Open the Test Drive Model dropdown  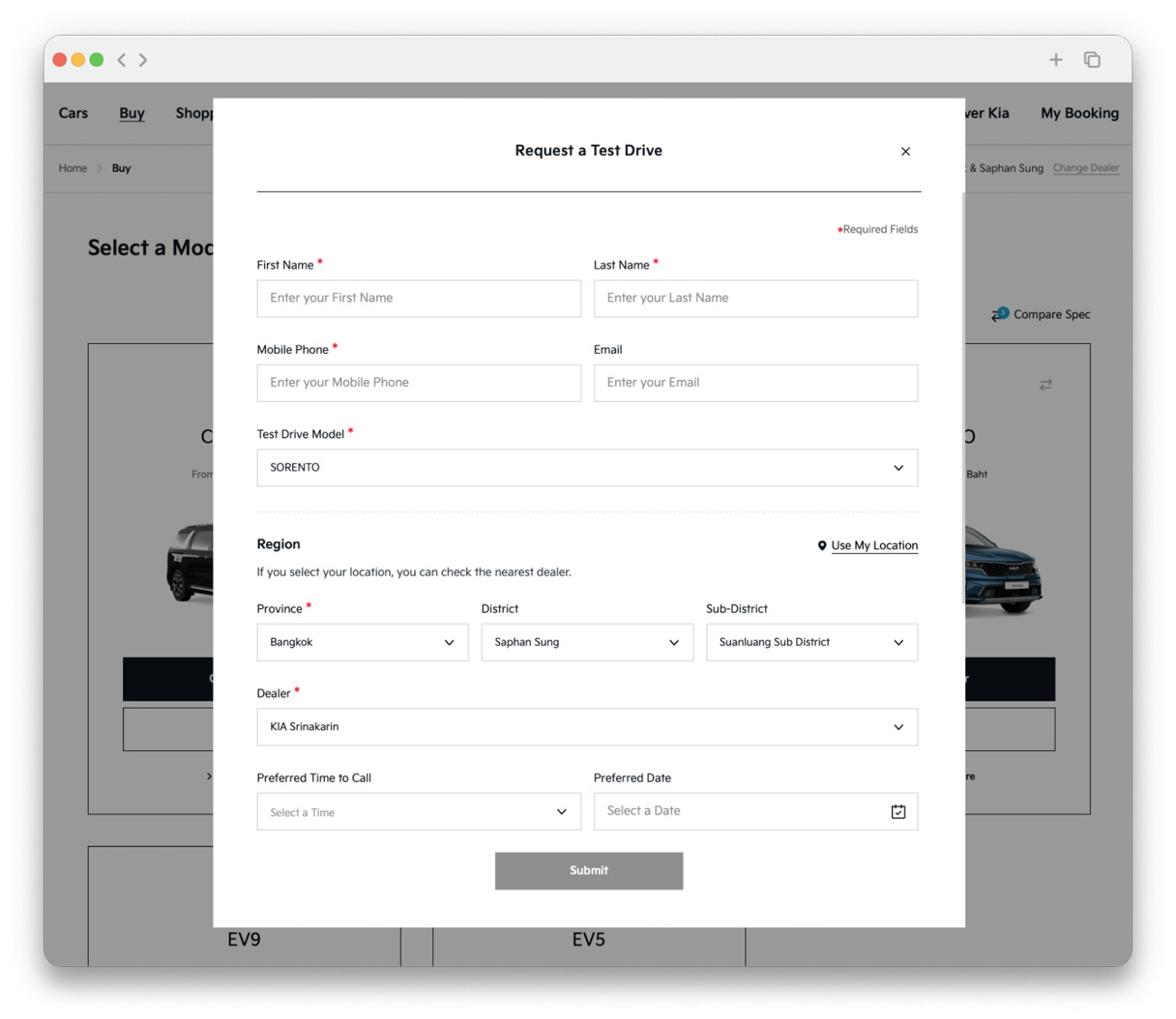(587, 468)
